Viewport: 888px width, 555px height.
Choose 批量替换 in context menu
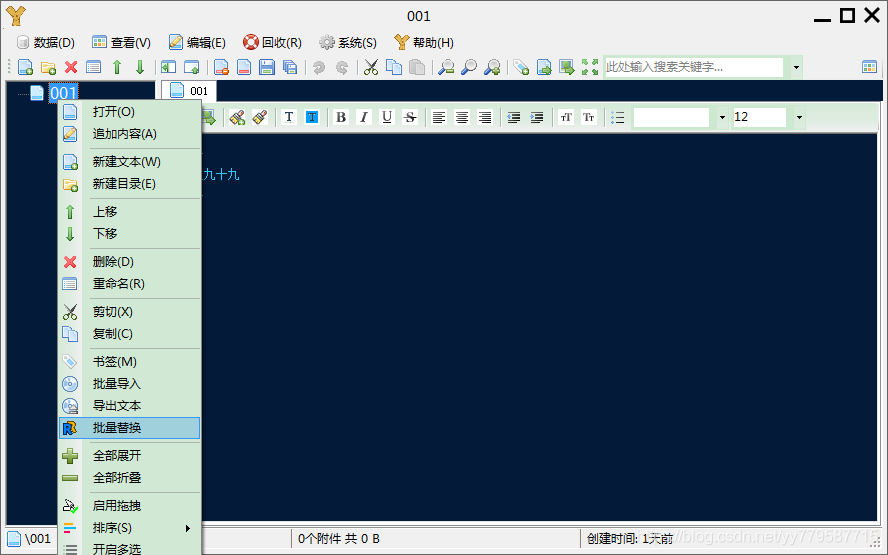coord(130,428)
